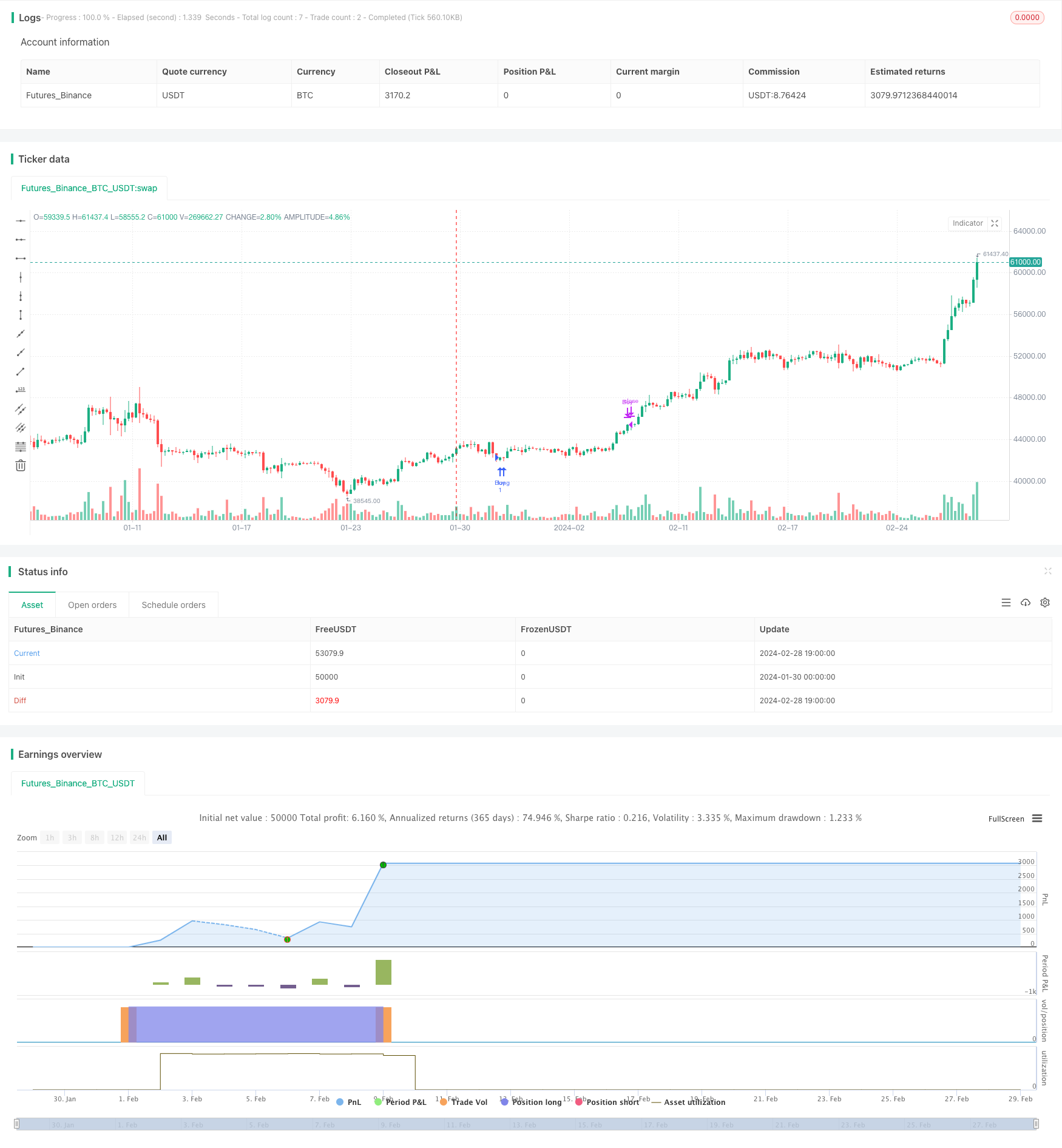This screenshot has height=1148, width=1062.
Task: Click FullScreen on Earnings overview chart
Action: pyautogui.click(x=1006, y=819)
